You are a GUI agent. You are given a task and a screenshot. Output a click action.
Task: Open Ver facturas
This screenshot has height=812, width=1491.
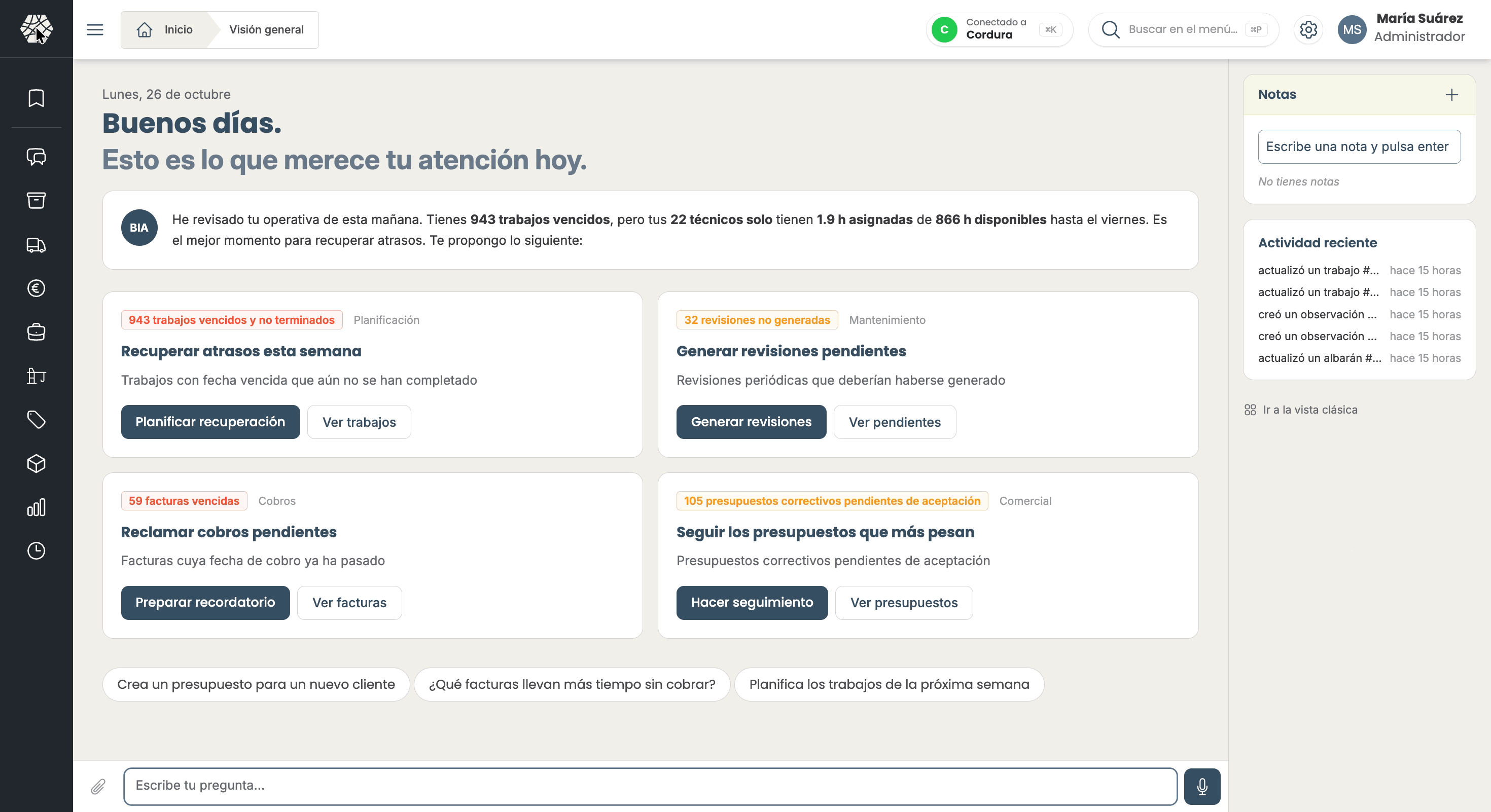349,602
